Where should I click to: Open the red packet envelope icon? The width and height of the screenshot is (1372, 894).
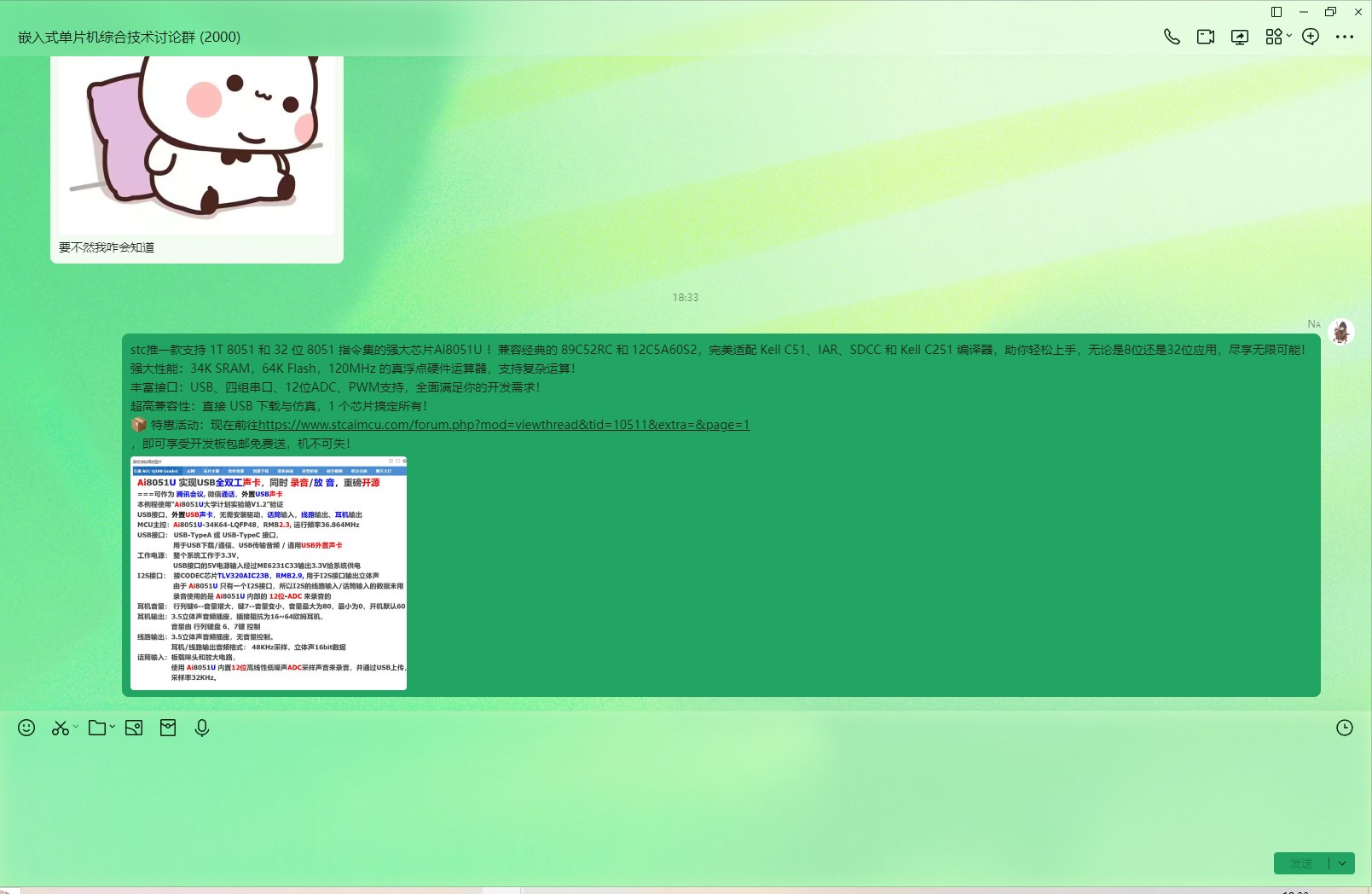click(x=168, y=728)
